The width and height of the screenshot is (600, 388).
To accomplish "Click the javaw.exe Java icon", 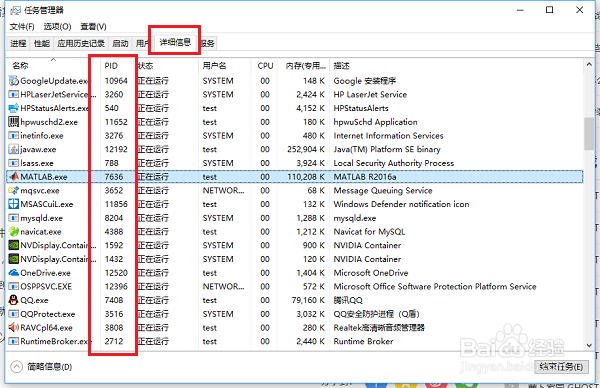I will pos(13,149).
